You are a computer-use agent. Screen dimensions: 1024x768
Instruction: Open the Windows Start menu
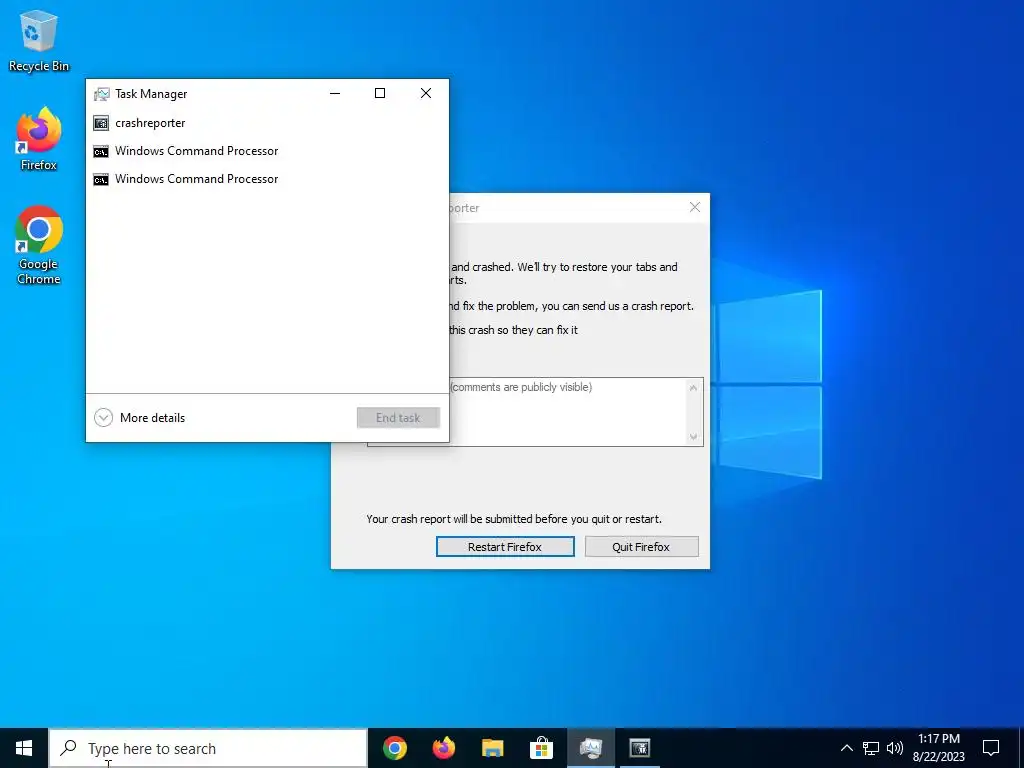(x=24, y=748)
